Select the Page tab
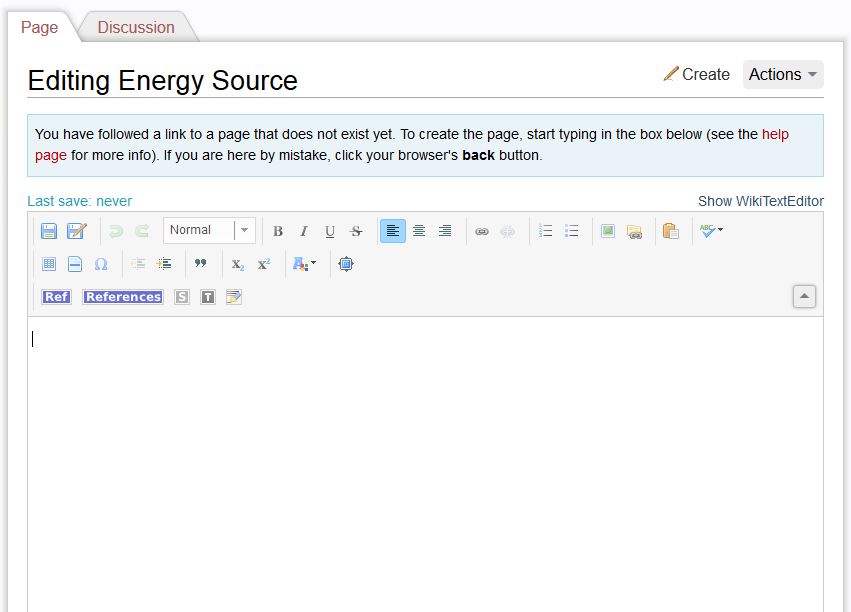 click(40, 27)
